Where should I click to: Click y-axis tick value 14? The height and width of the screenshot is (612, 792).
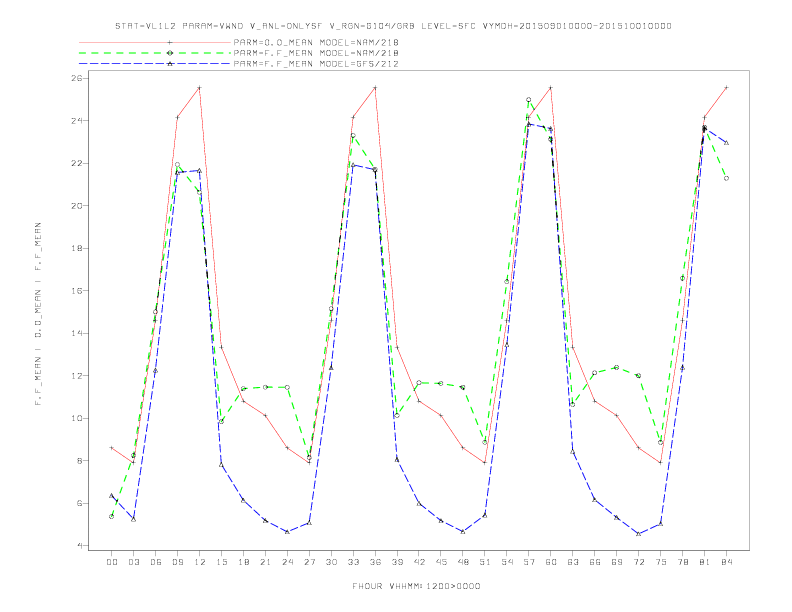[77, 333]
